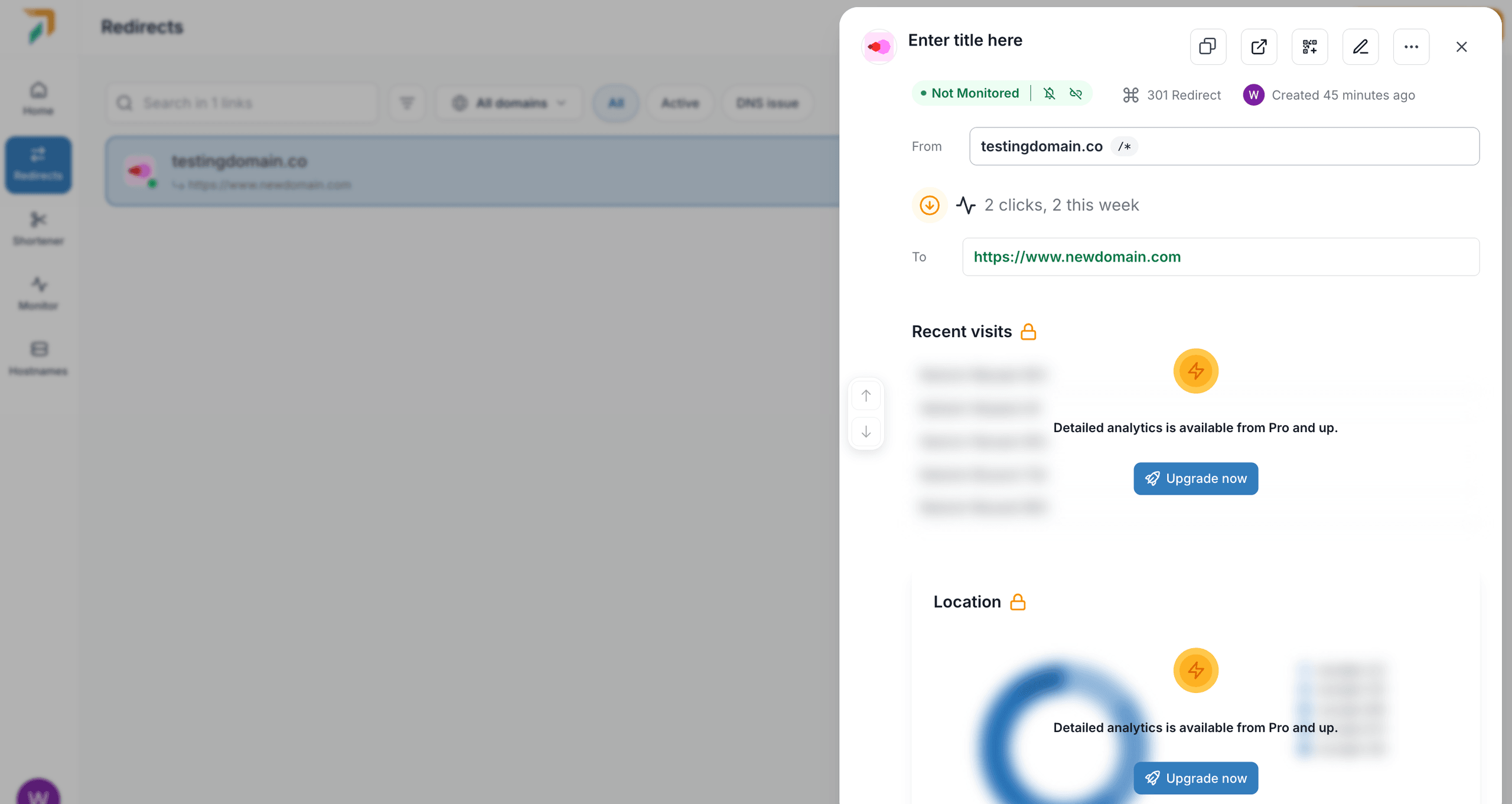Viewport: 1512px width, 804px height.
Task: Open Monitor in the sidebar
Action: [38, 294]
